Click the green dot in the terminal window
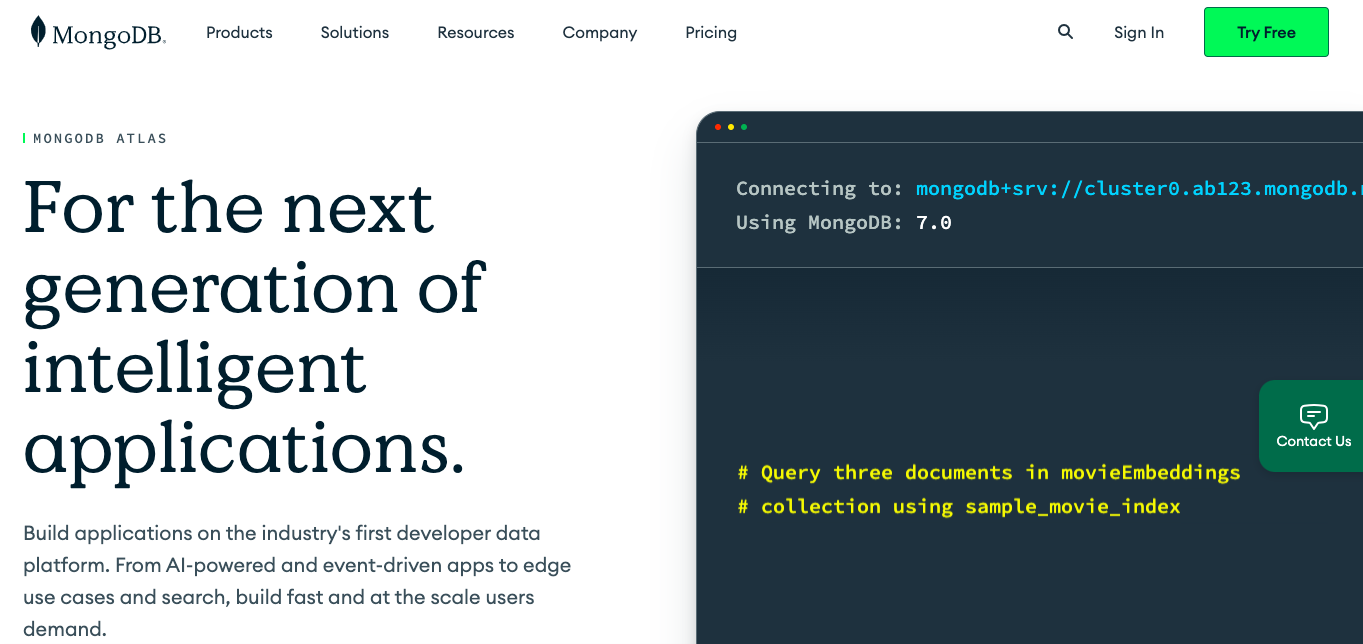 (x=744, y=127)
